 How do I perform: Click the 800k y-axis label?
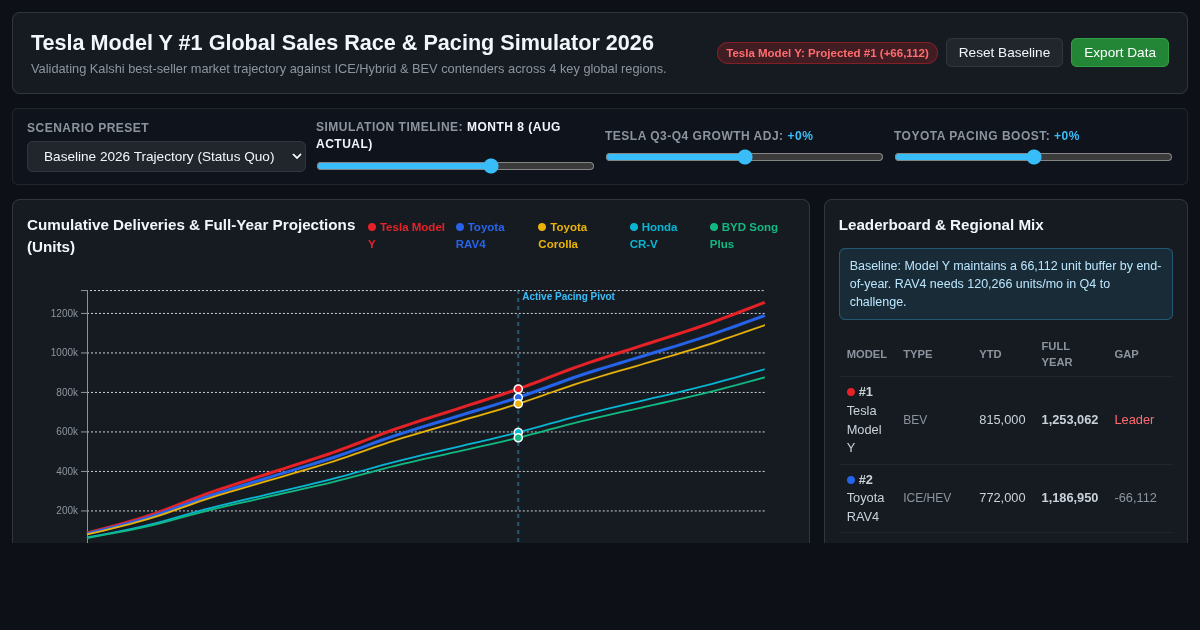[67, 393]
